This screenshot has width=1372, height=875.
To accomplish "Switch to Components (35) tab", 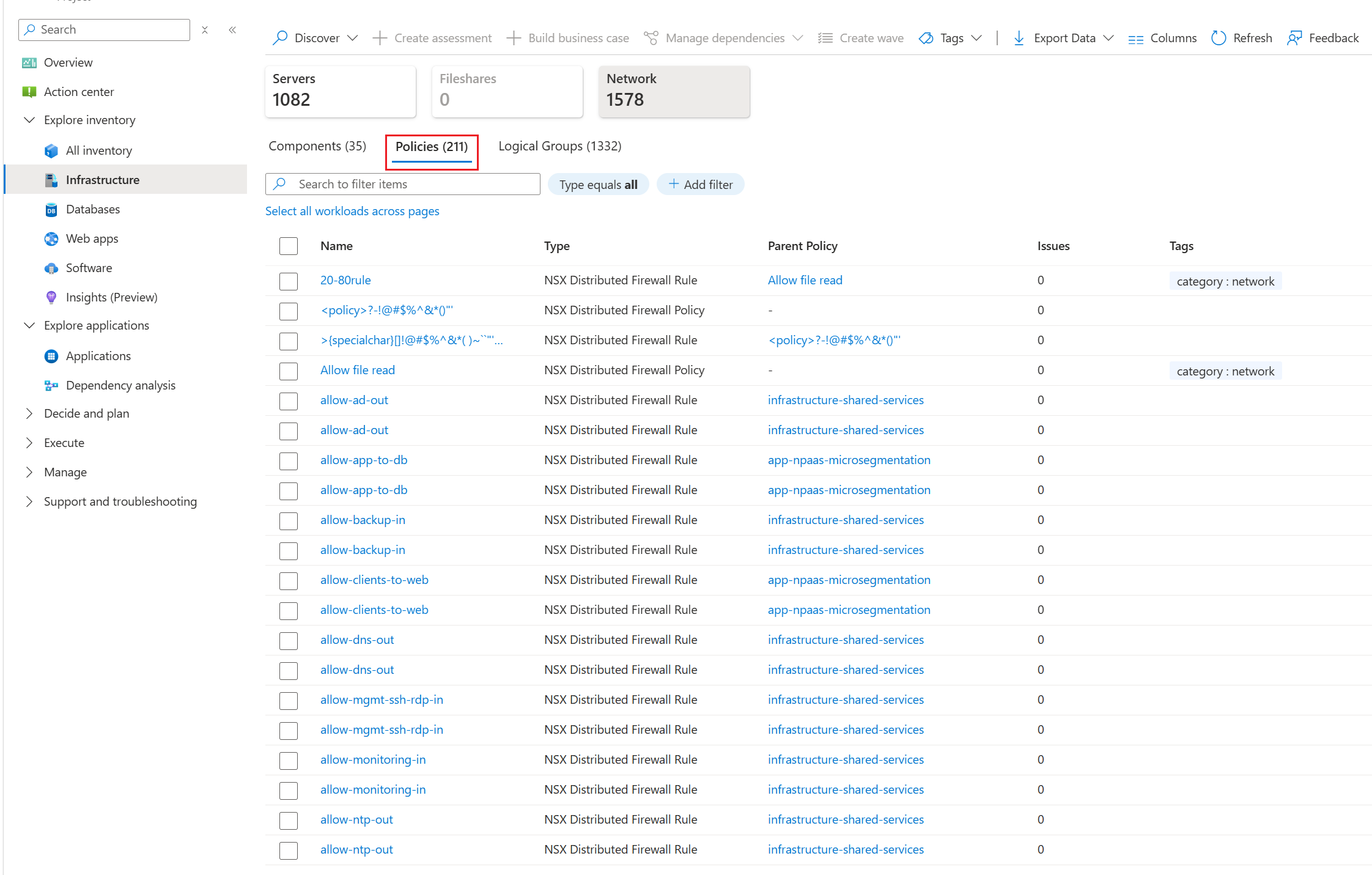I will [317, 146].
